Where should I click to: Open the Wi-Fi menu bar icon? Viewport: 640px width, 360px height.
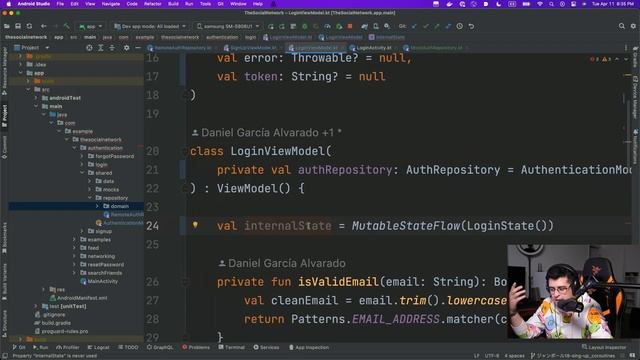point(540,4)
